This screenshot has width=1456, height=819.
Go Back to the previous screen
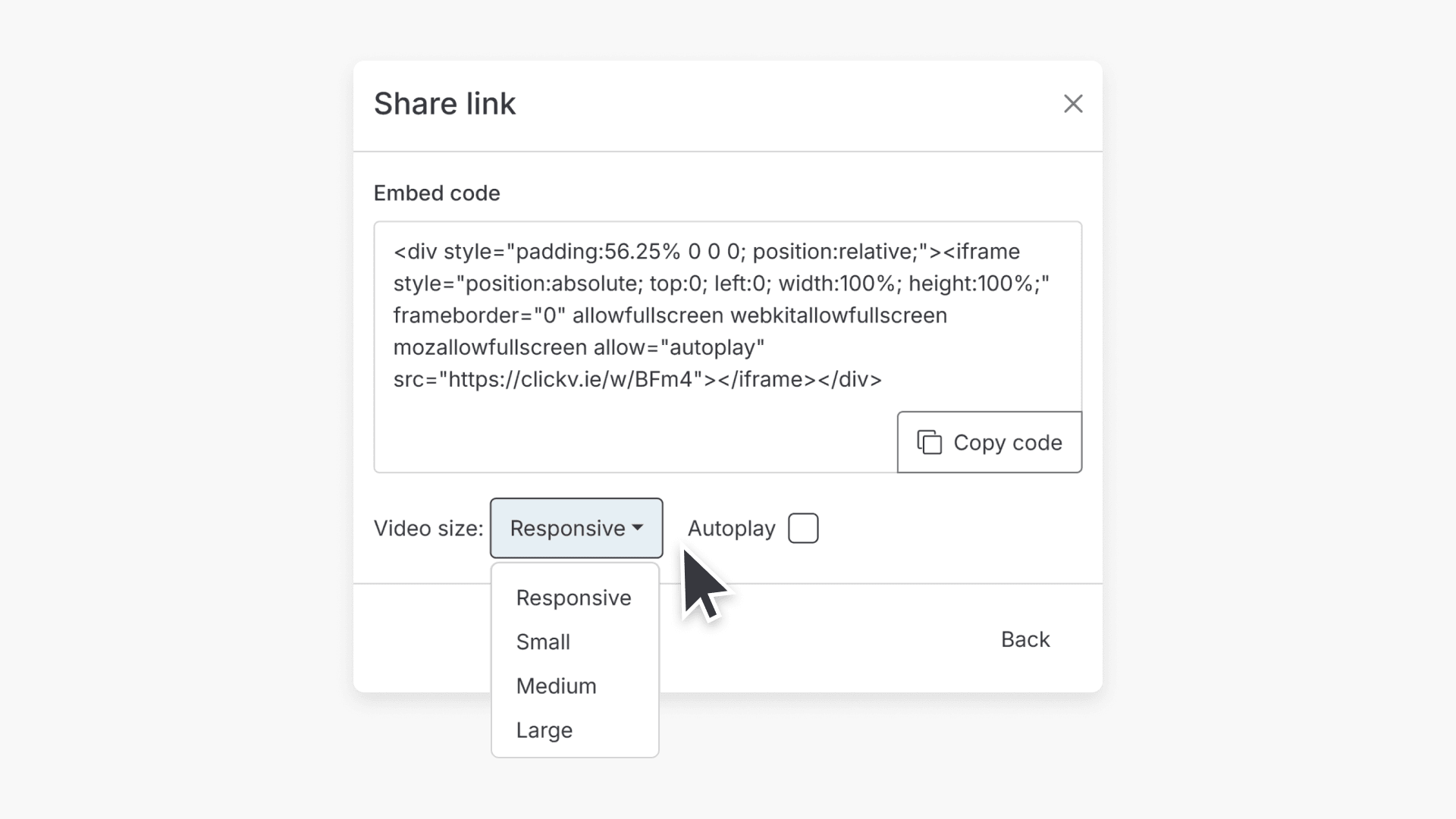[1025, 639]
